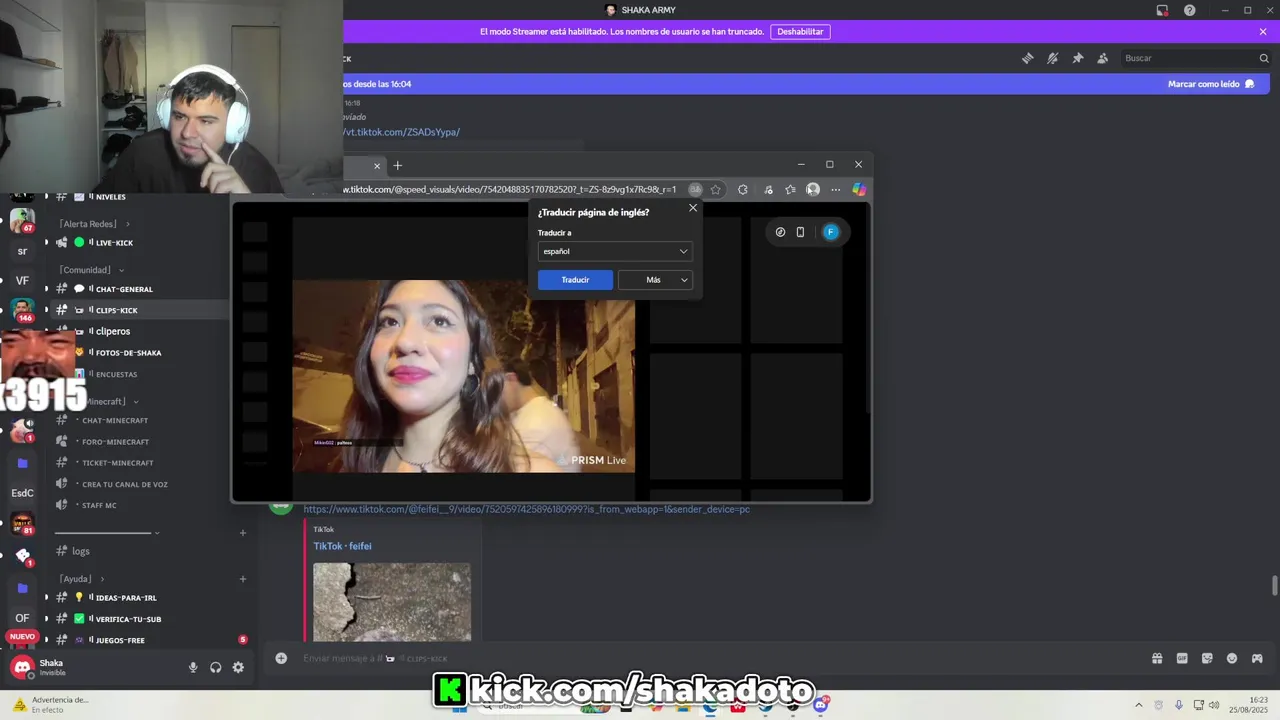This screenshot has height=720, width=1280.
Task: Click Marcar como leído
Action: [x=1210, y=84]
